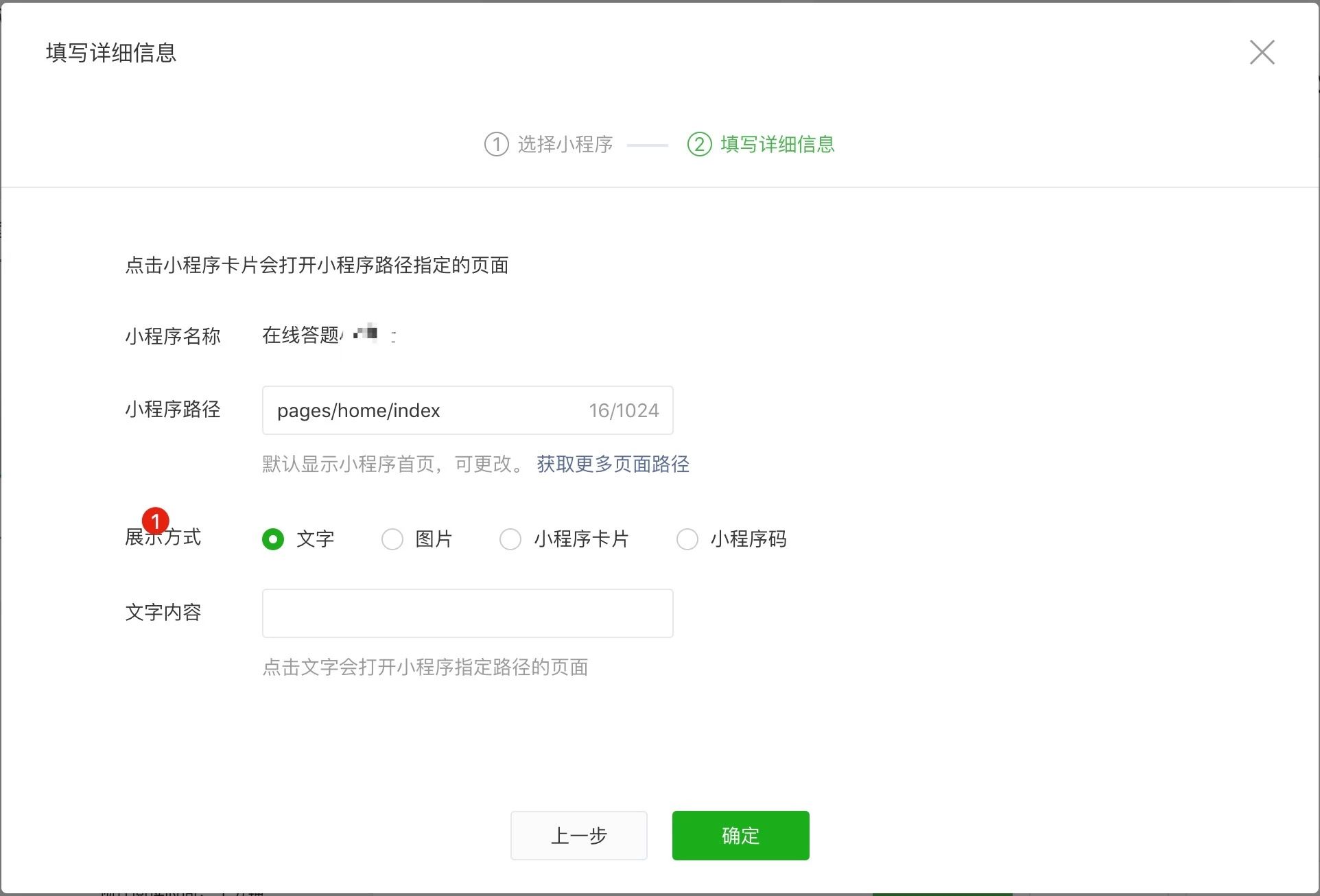Click the 默认显示小程序首页，可更改 hint text
1320x896 pixels.
pos(392,464)
